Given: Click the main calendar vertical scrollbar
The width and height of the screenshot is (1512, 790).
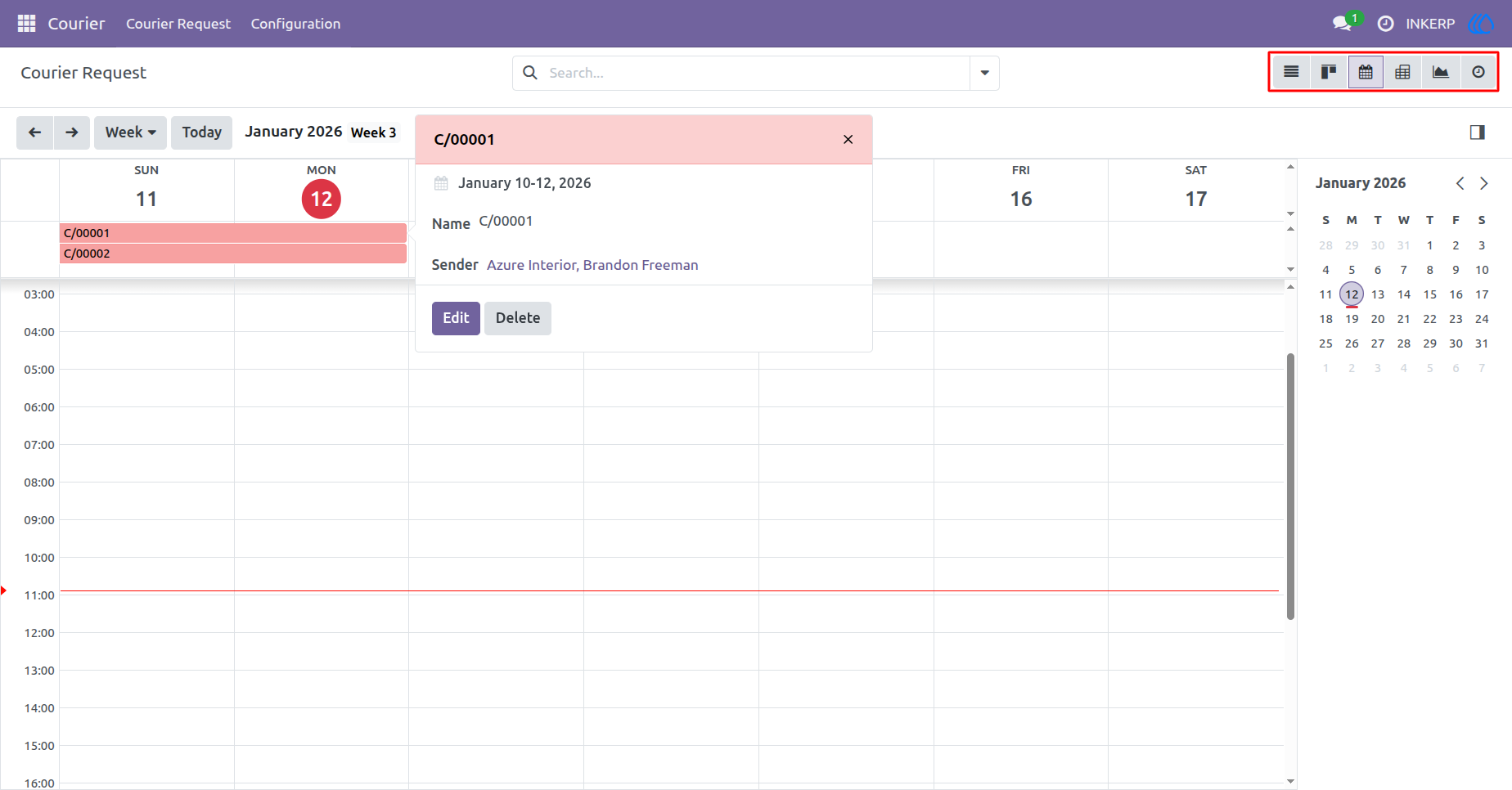Looking at the screenshot, I should click(1290, 487).
